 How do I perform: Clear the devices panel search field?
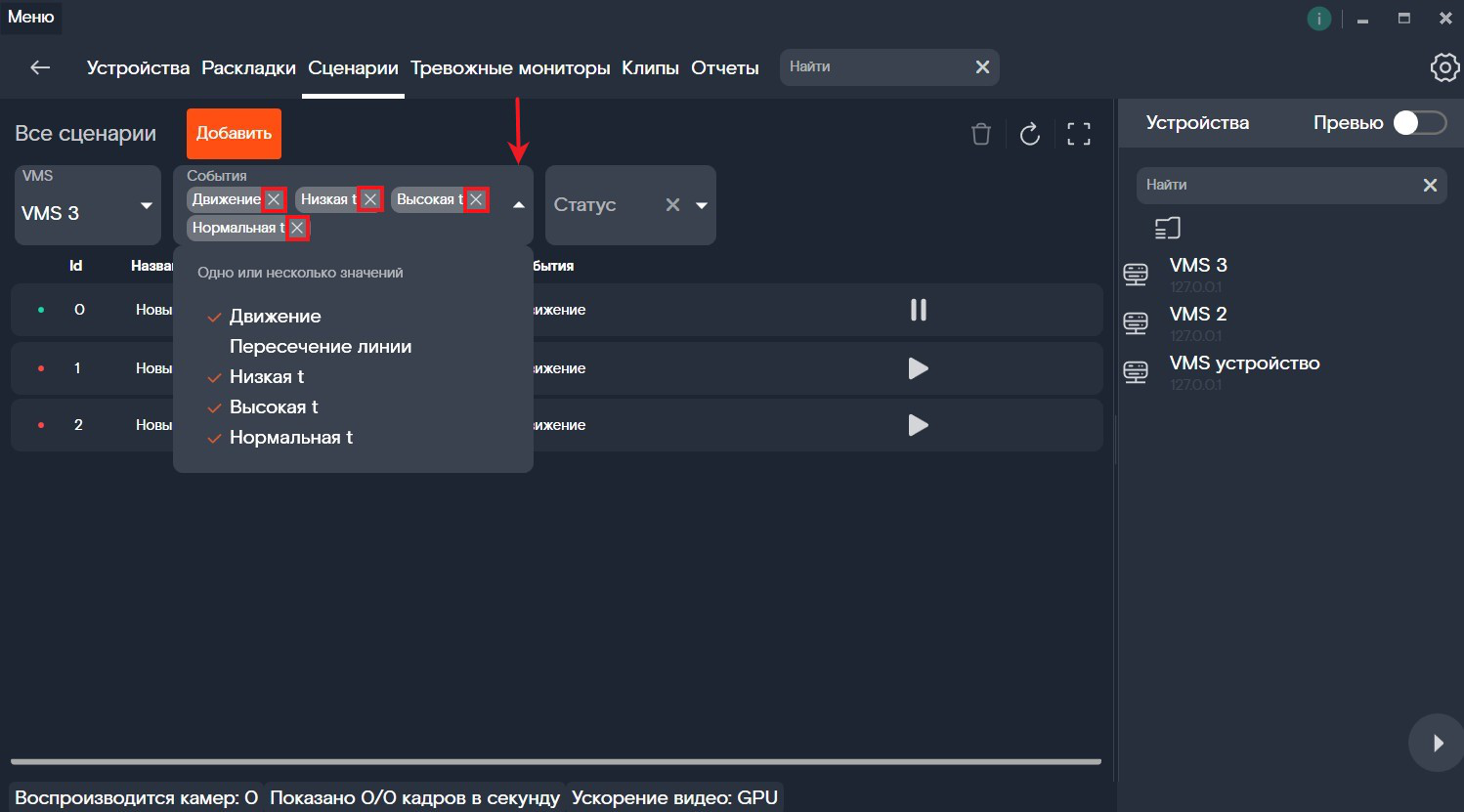tap(1430, 185)
